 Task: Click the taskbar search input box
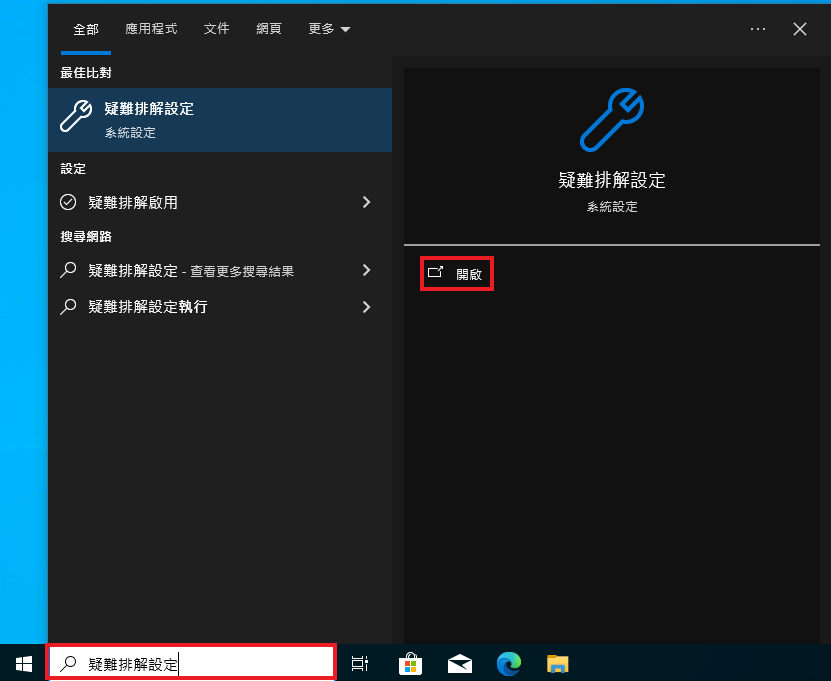click(x=200, y=663)
